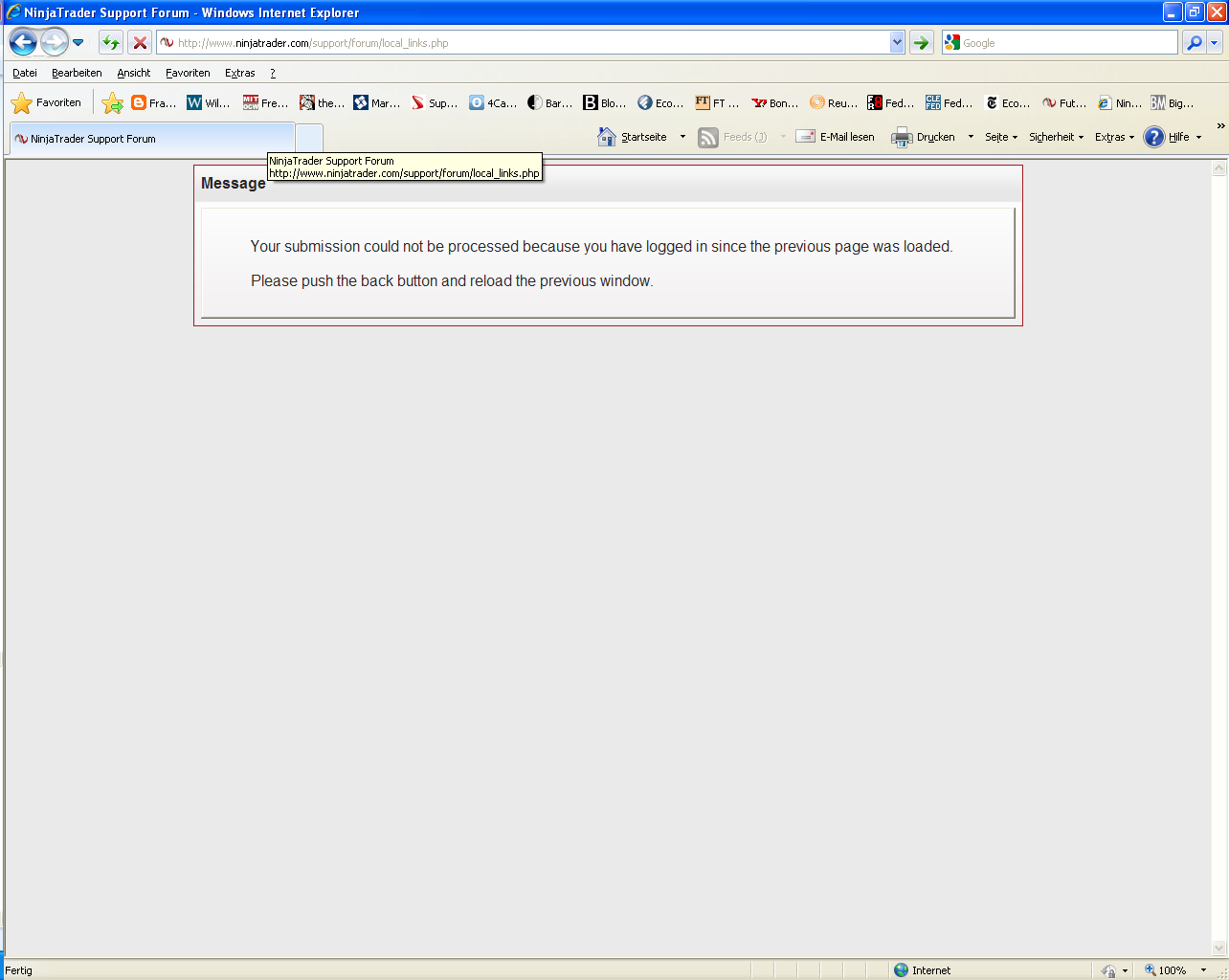Open the 'Bar...' favorites bar link
Screen dimensions: 1229x980
[x=549, y=102]
